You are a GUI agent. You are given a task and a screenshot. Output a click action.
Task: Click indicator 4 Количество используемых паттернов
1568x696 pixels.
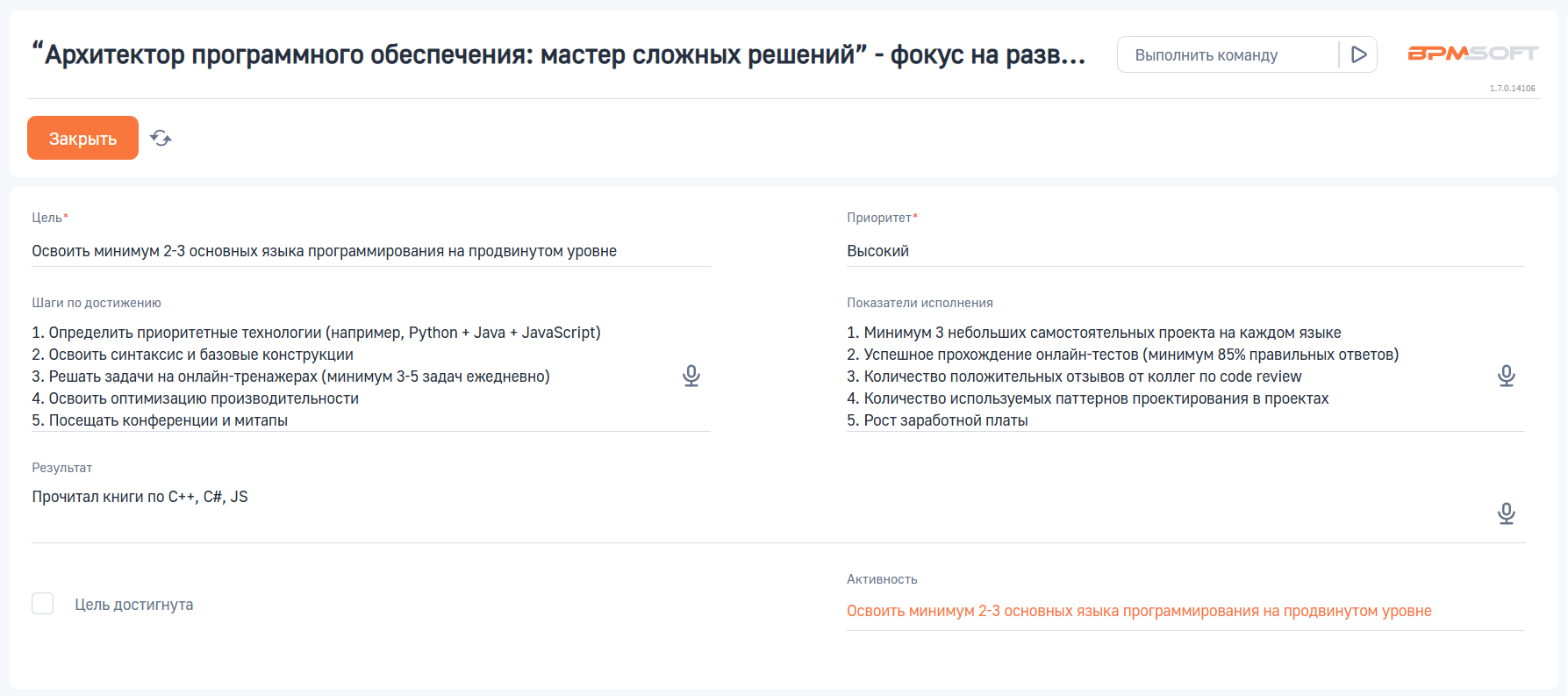(1088, 398)
